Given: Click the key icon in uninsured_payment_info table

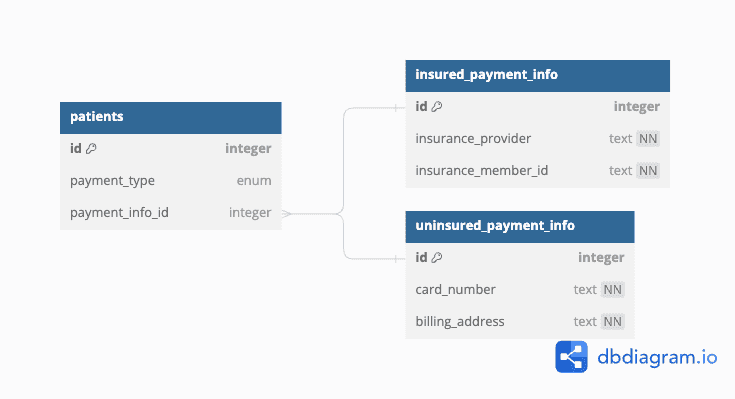Looking at the screenshot, I should click(436, 257).
